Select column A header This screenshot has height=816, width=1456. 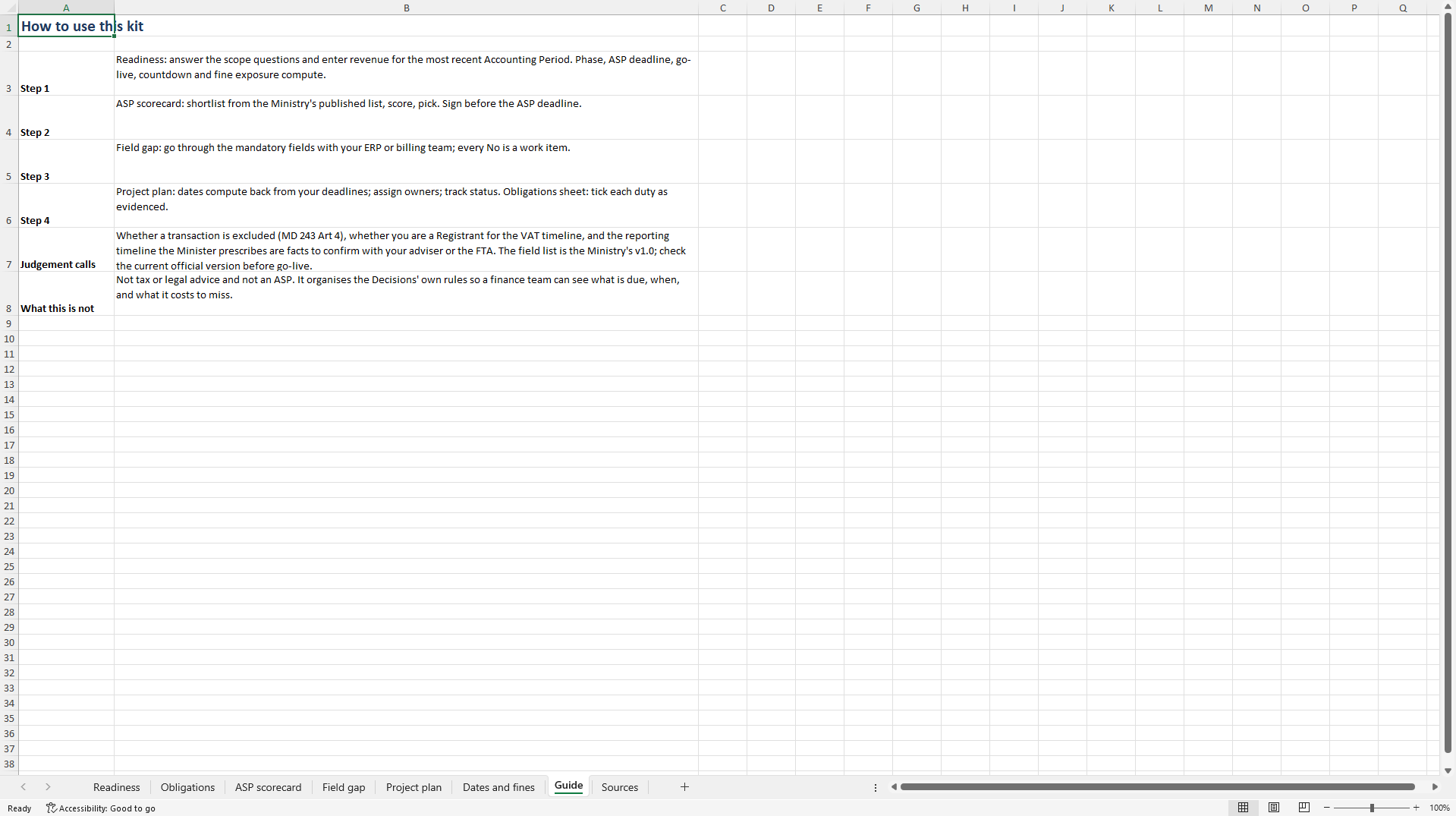(x=66, y=8)
